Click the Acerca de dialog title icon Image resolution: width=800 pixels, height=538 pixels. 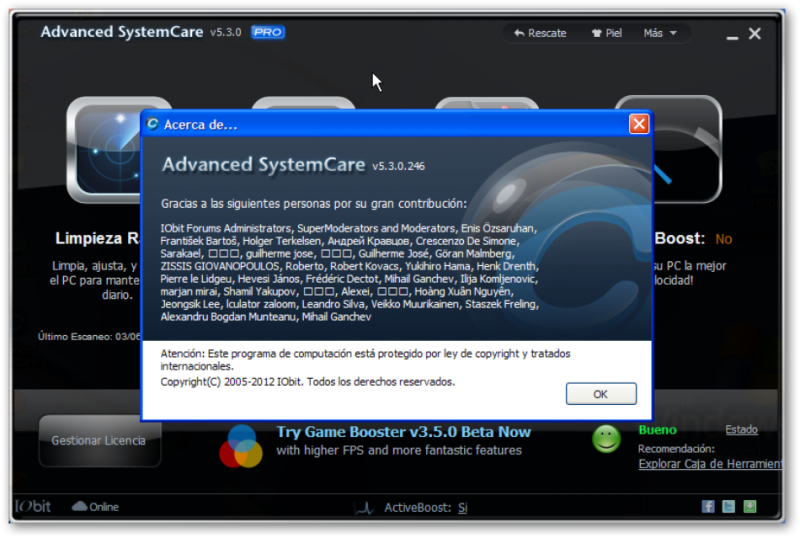(x=152, y=124)
